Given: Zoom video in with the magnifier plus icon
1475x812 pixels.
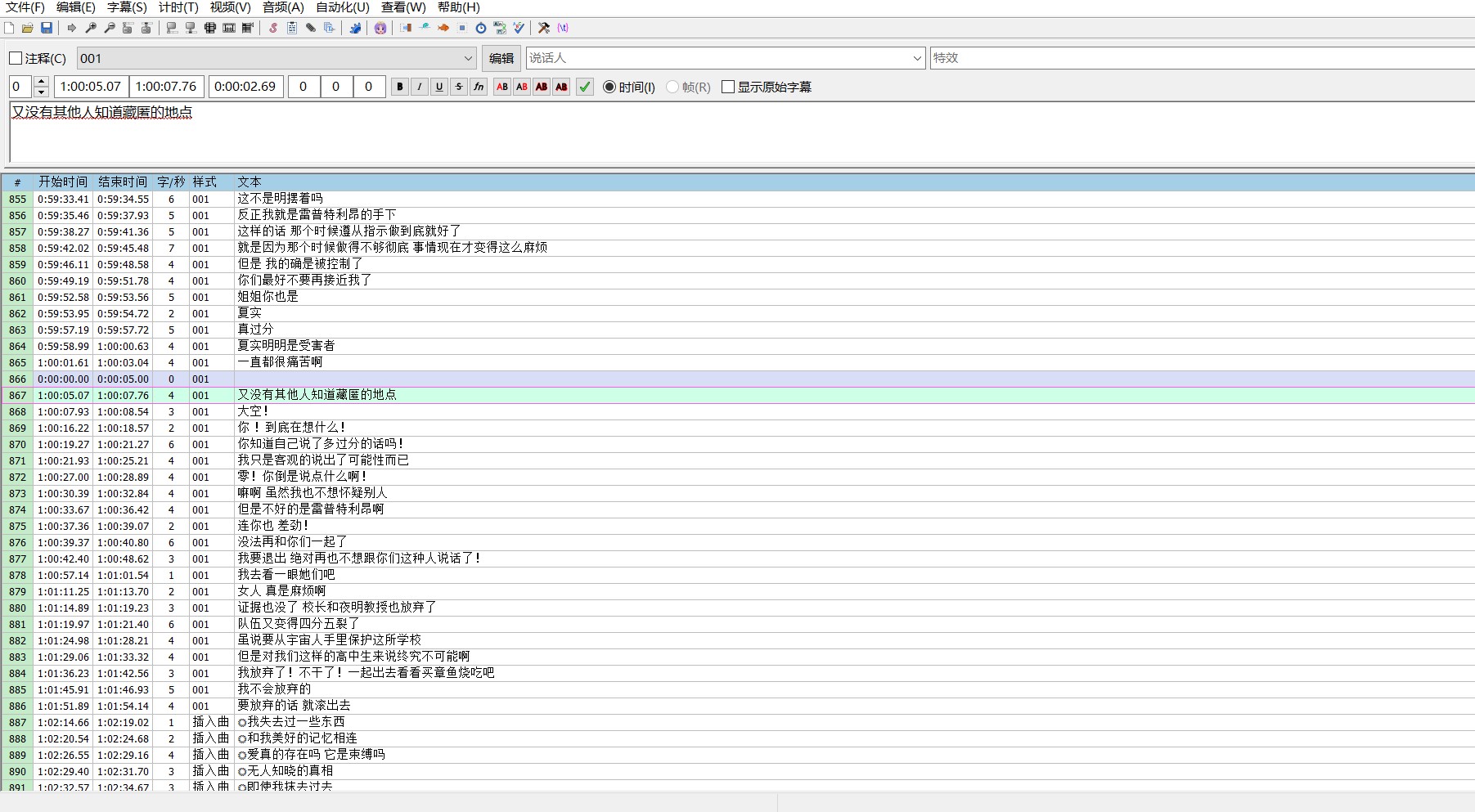Looking at the screenshot, I should pos(91,28).
